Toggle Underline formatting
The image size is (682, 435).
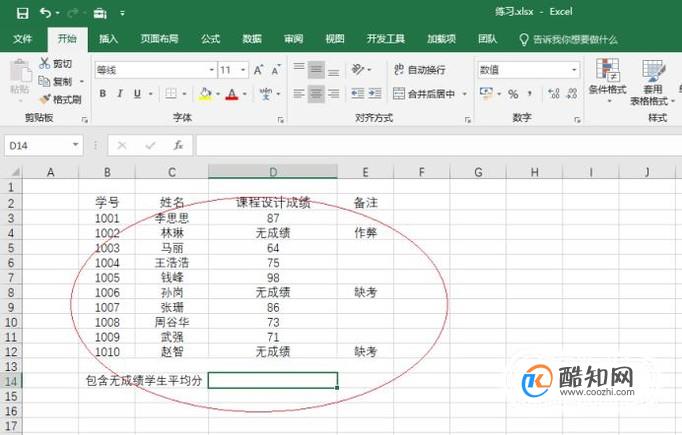pos(137,94)
